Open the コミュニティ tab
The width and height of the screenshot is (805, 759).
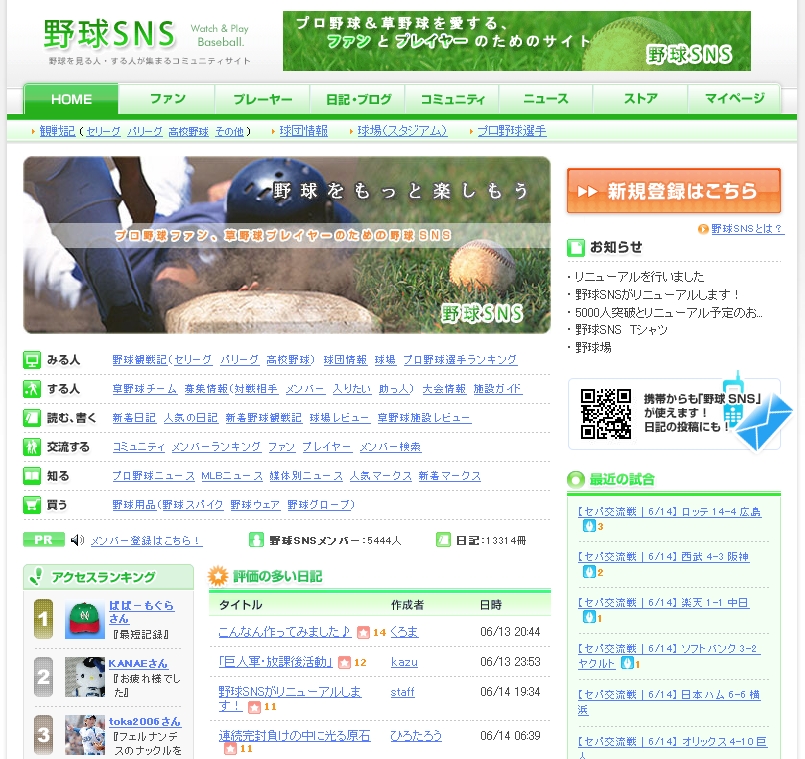coord(452,99)
